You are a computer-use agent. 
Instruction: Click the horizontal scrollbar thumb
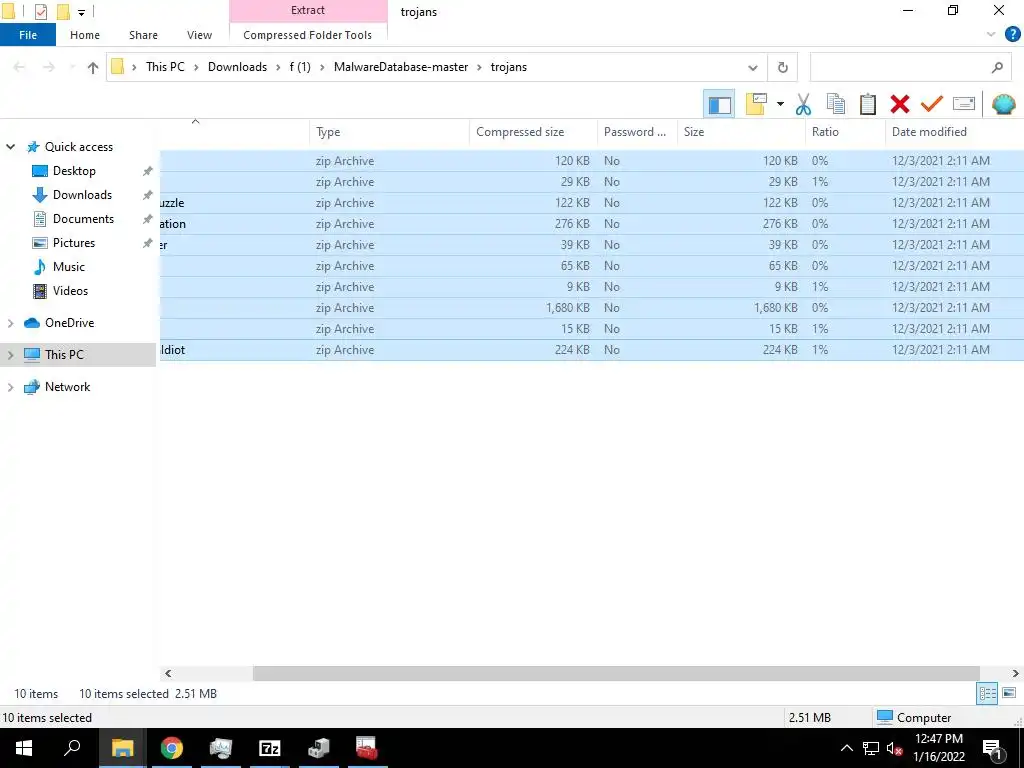616,673
